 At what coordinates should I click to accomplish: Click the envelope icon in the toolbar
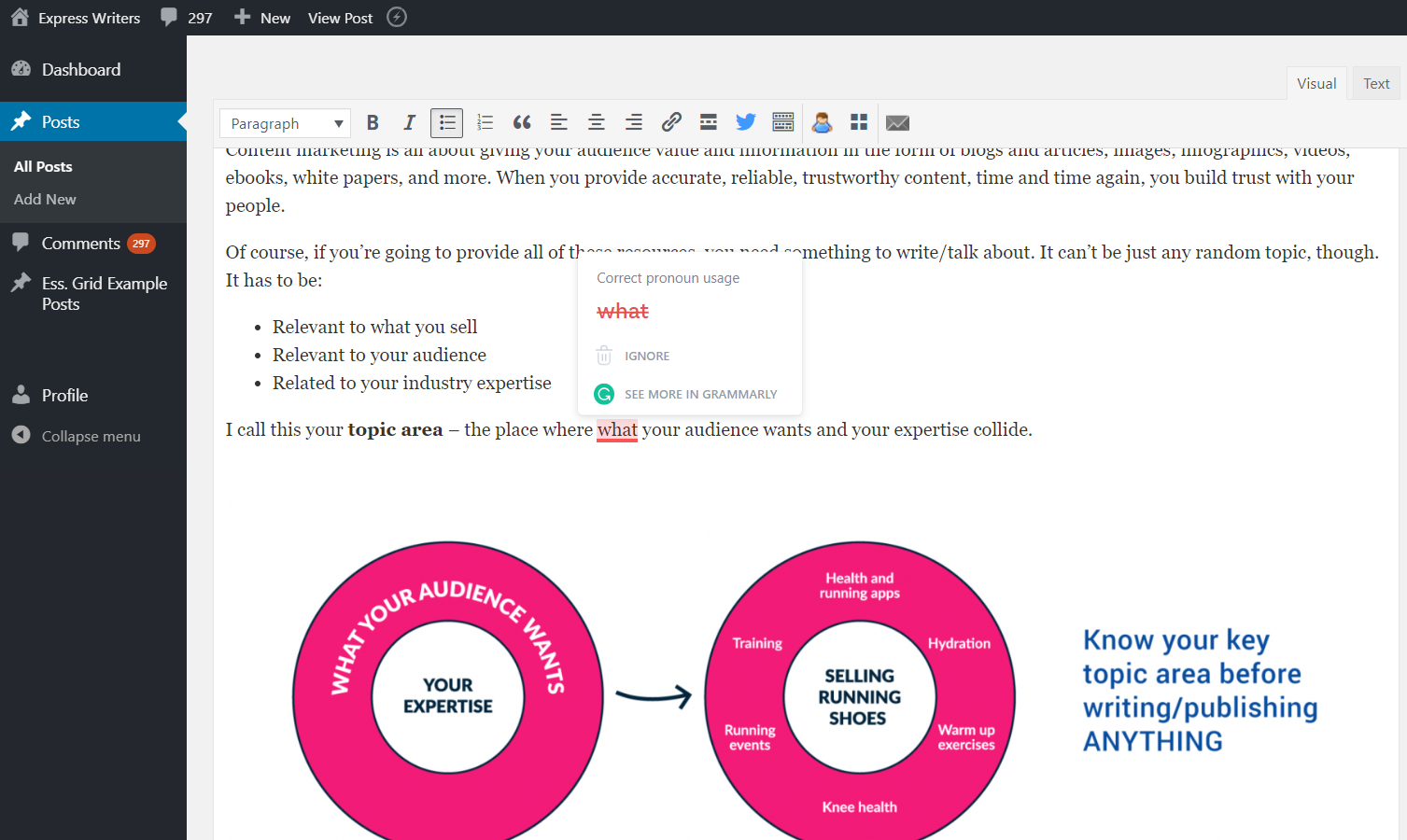coord(897,122)
